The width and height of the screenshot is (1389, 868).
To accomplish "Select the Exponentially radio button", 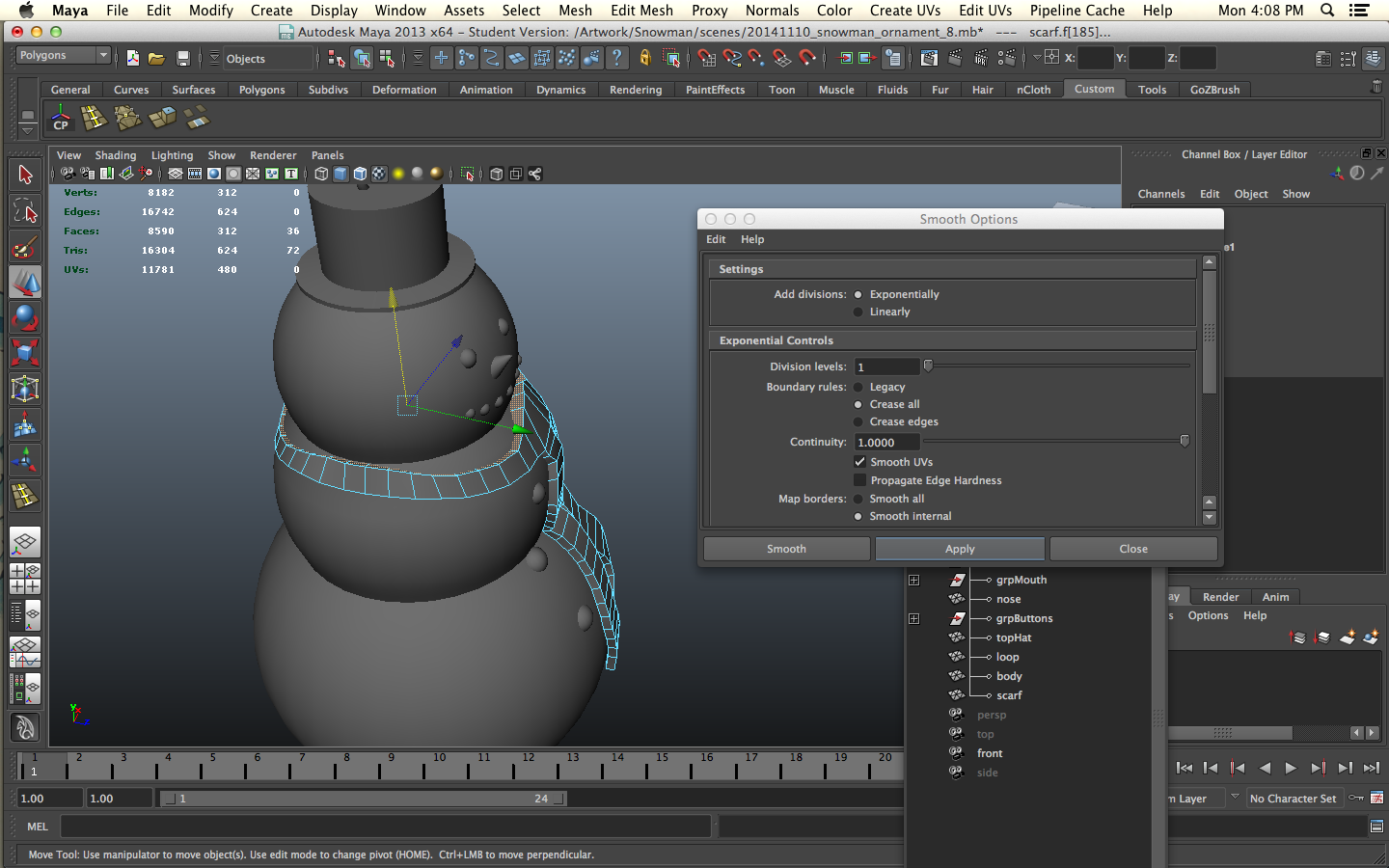I will pyautogui.click(x=858, y=294).
